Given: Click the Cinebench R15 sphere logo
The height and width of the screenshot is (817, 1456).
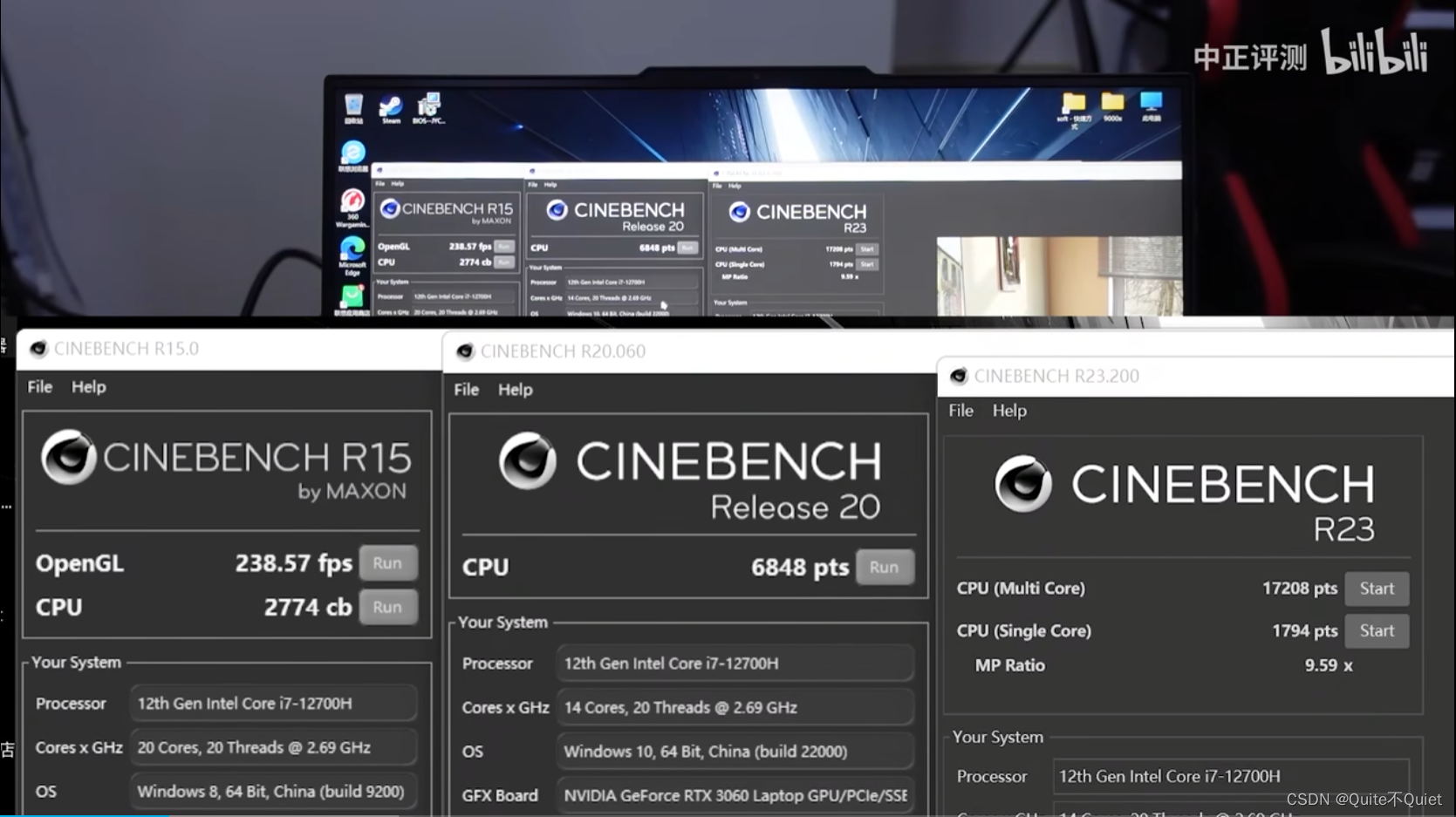Looking at the screenshot, I should point(69,457).
